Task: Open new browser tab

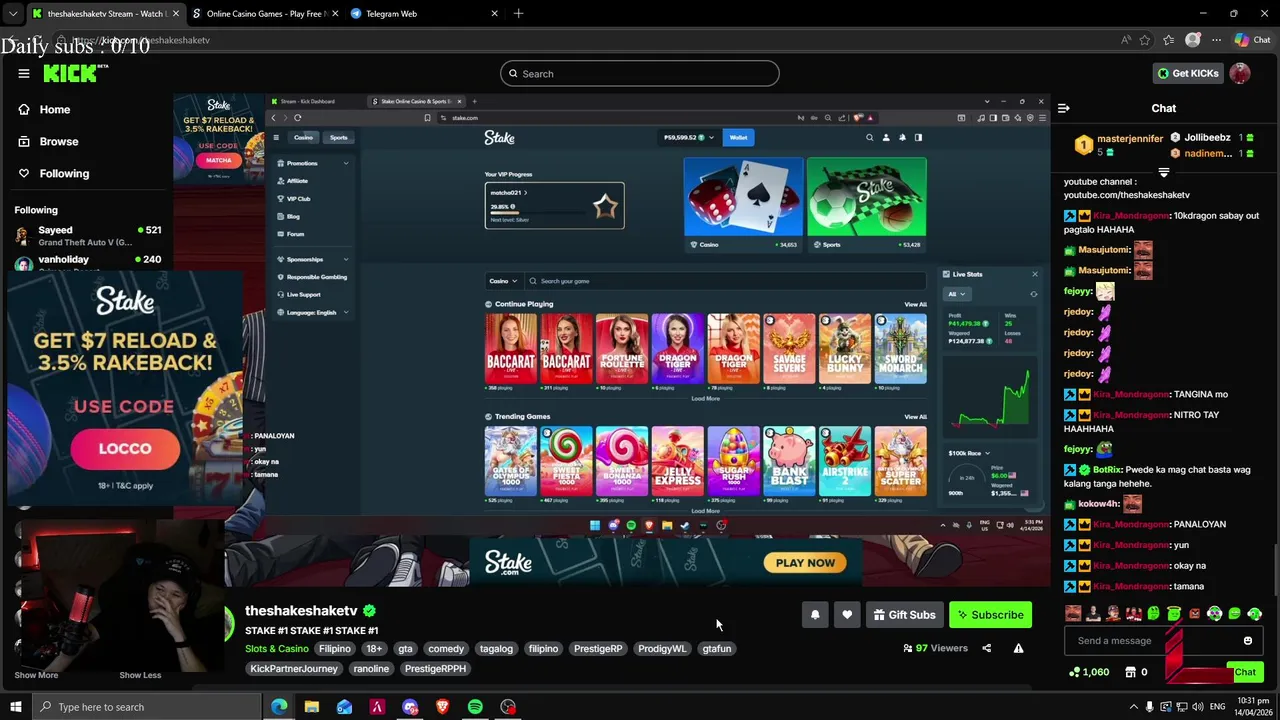Action: [518, 13]
